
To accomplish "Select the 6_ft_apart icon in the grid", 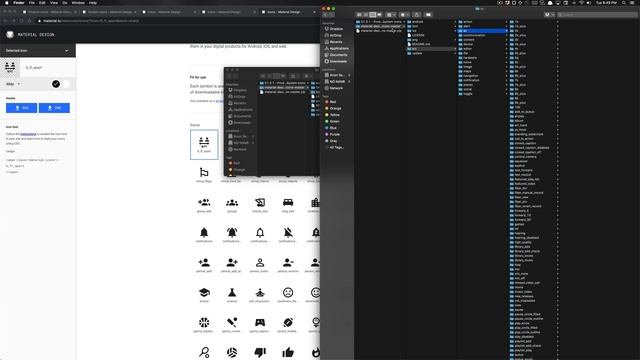I will 204,144.
